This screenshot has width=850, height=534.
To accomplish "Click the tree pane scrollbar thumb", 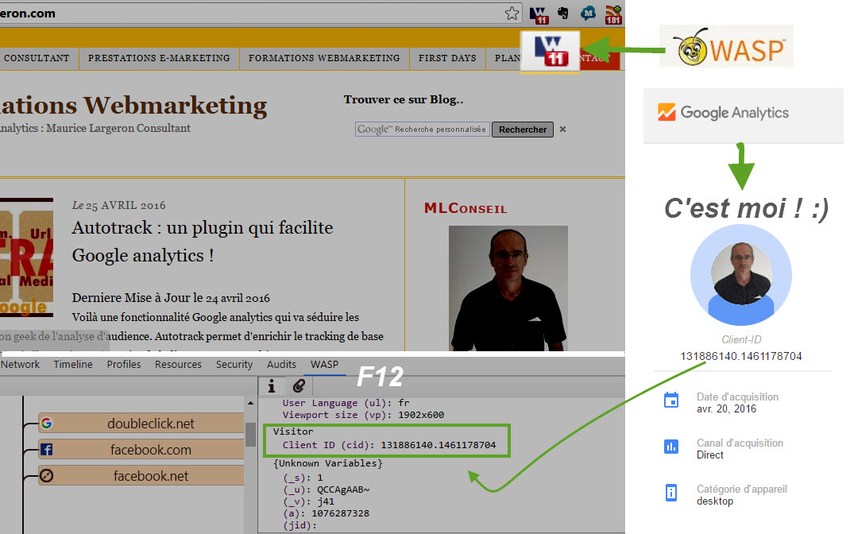I will pyautogui.click(x=250, y=434).
